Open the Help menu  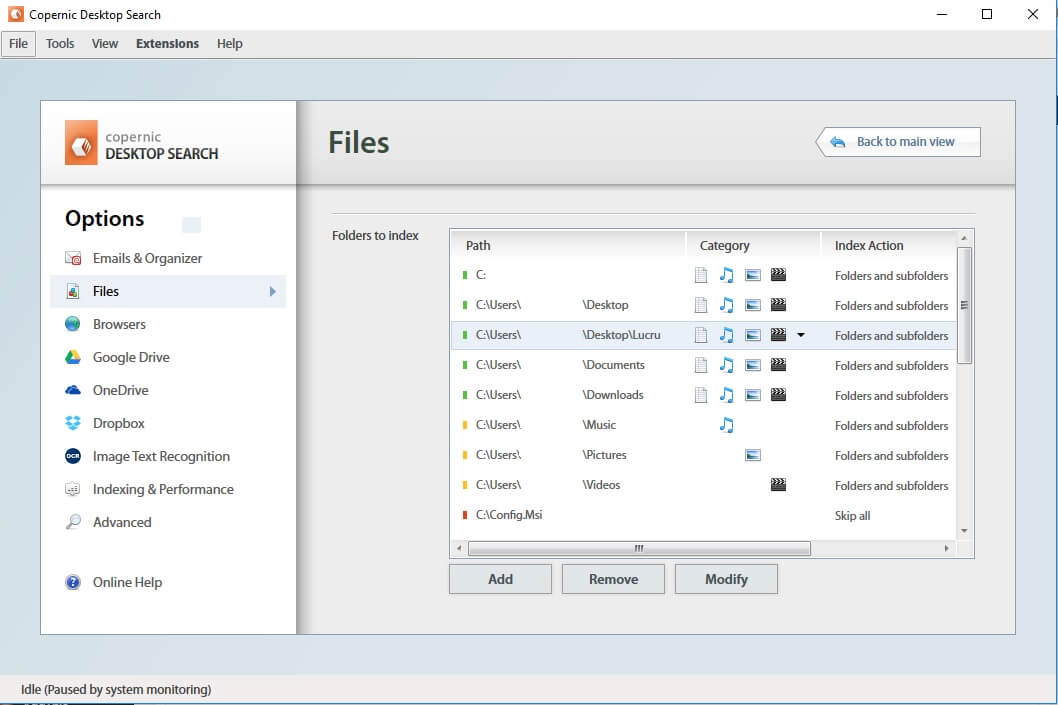229,44
